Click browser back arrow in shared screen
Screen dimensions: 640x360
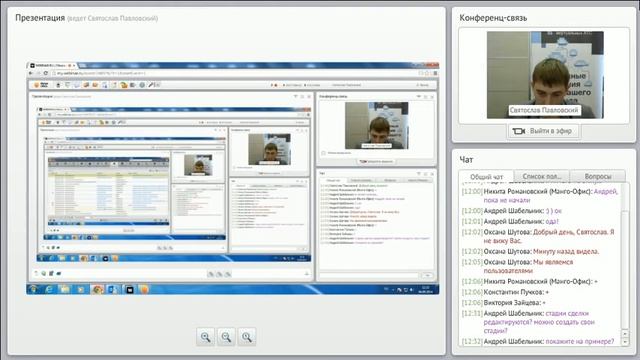click(32, 73)
